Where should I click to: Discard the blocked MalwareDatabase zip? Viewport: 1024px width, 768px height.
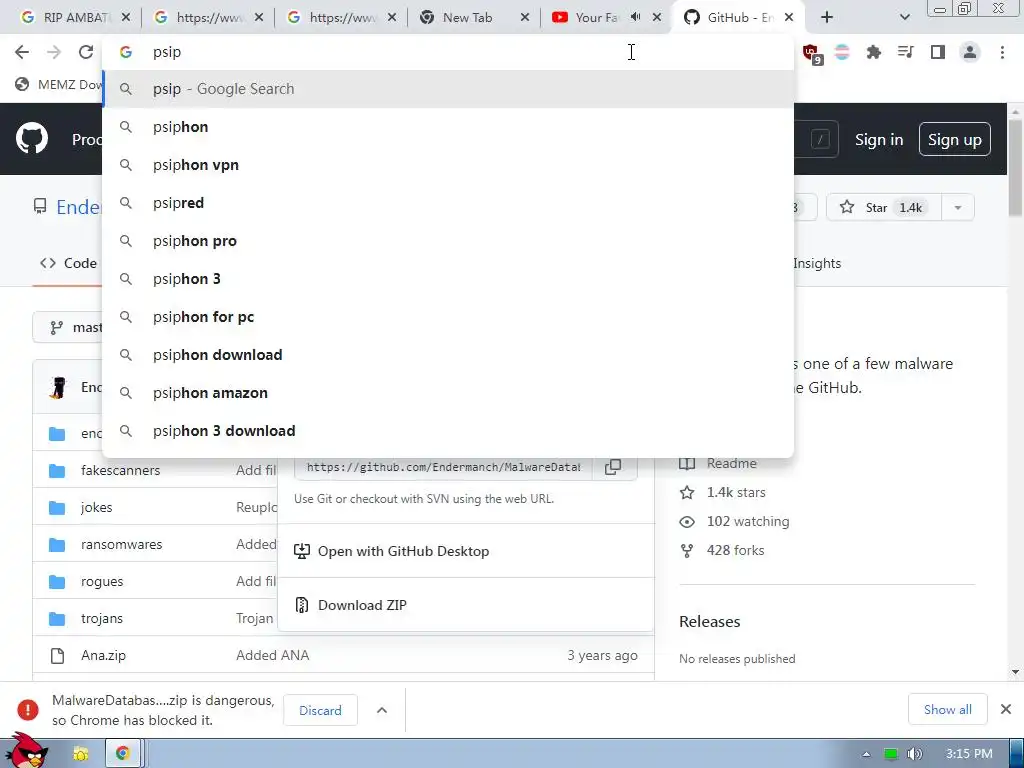[x=320, y=710]
